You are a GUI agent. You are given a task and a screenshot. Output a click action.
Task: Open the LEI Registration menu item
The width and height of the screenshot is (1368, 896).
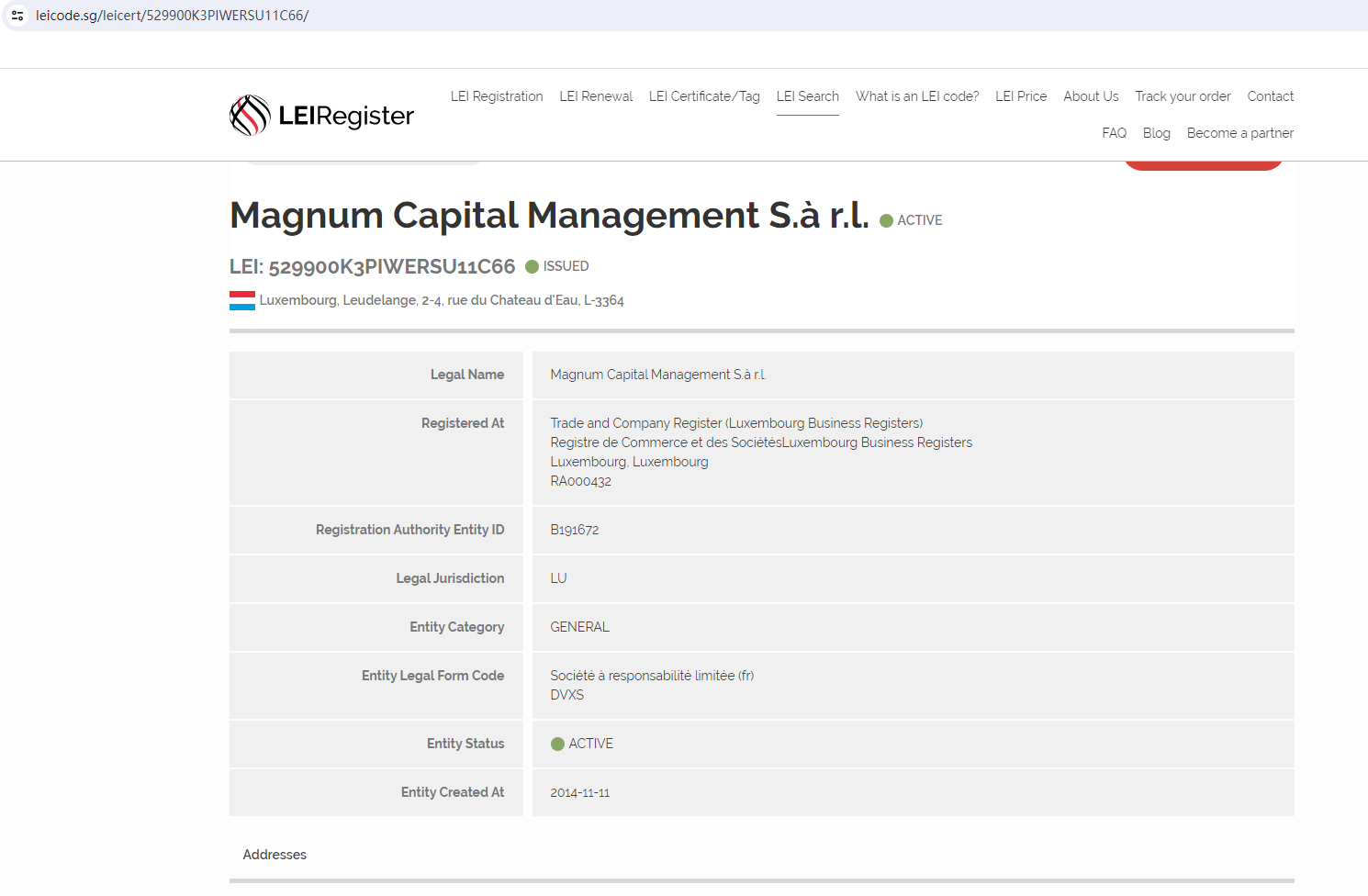pos(497,96)
